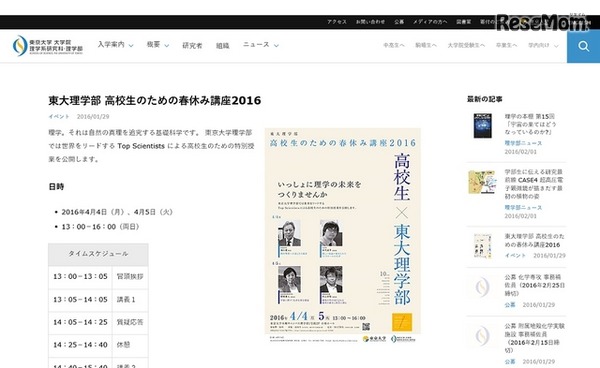The height and width of the screenshot is (368, 600).
Task: Click the 14：25－14：40 table cell
Action: pyautogui.click(x=80, y=345)
